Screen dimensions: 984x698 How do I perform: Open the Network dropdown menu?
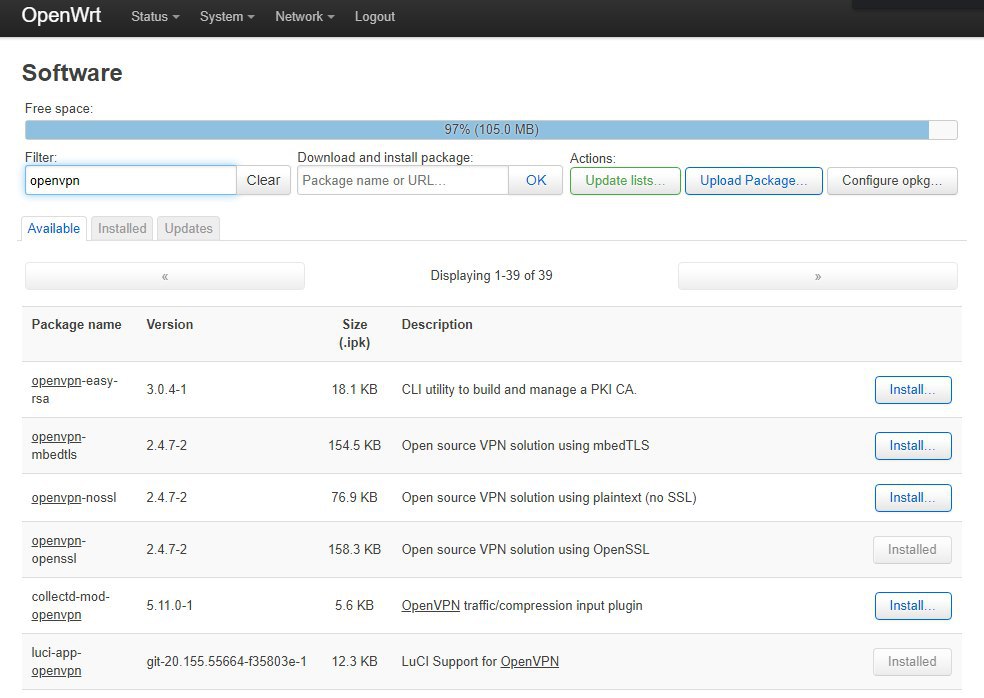click(304, 17)
